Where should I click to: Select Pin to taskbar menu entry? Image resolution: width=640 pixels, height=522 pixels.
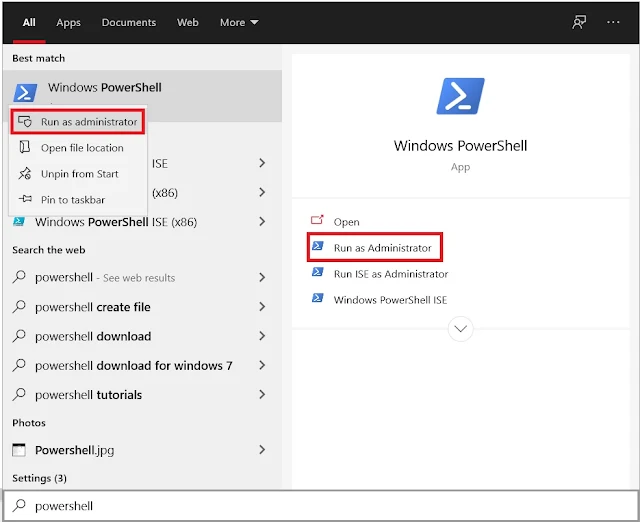pyautogui.click(x=78, y=200)
